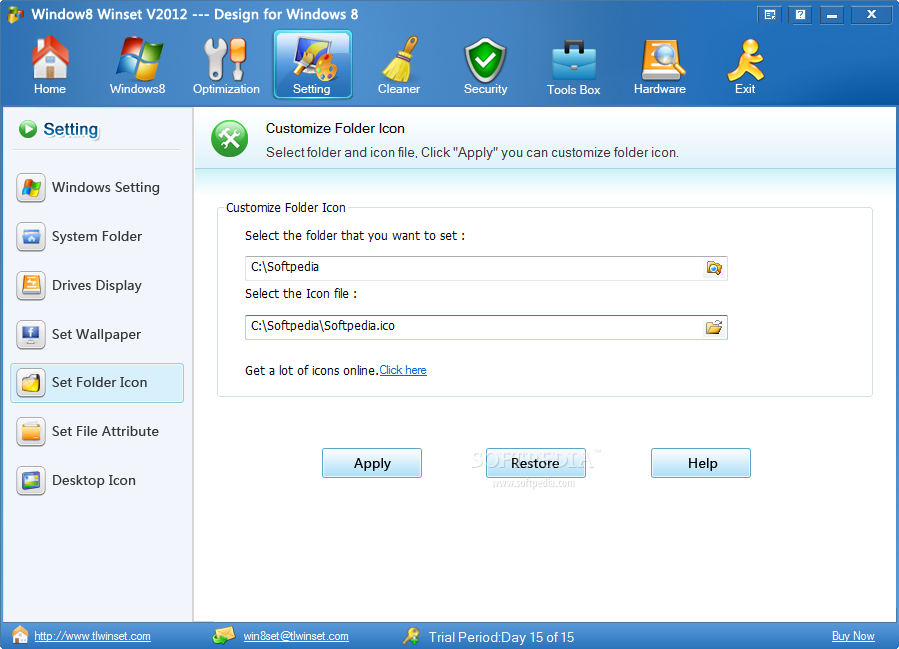Click the Buy Now link
This screenshot has width=899, height=649.
(853, 636)
